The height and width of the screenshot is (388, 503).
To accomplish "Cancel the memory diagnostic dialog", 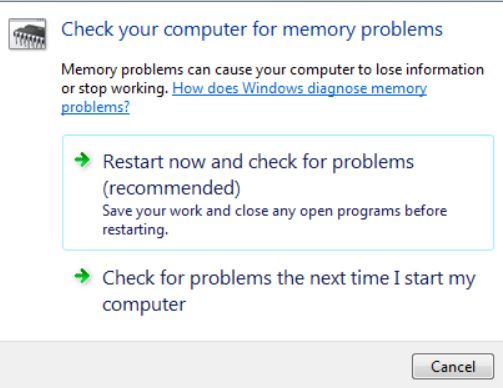I will point(453,366).
